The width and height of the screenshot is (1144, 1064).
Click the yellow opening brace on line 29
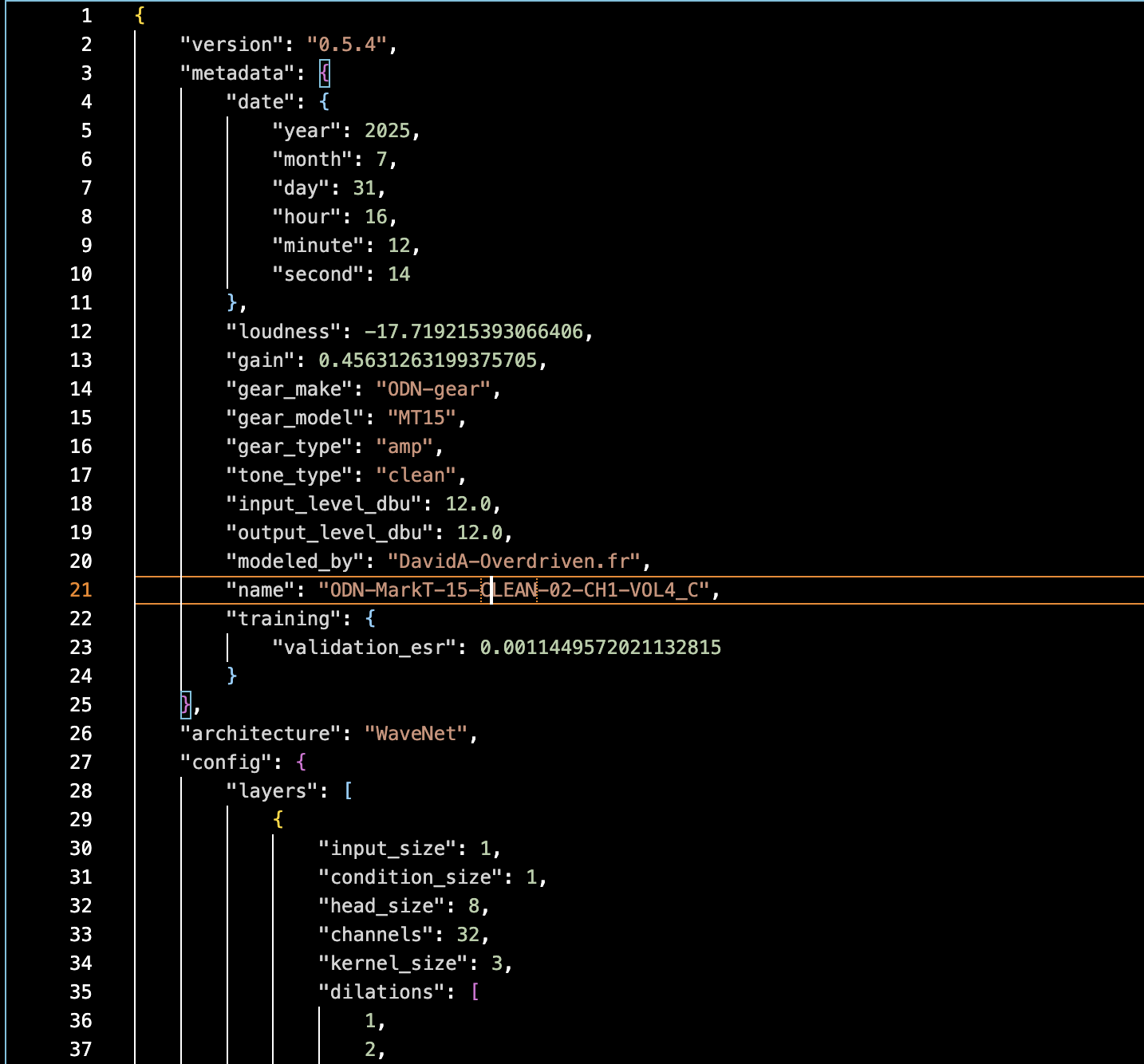coord(278,820)
